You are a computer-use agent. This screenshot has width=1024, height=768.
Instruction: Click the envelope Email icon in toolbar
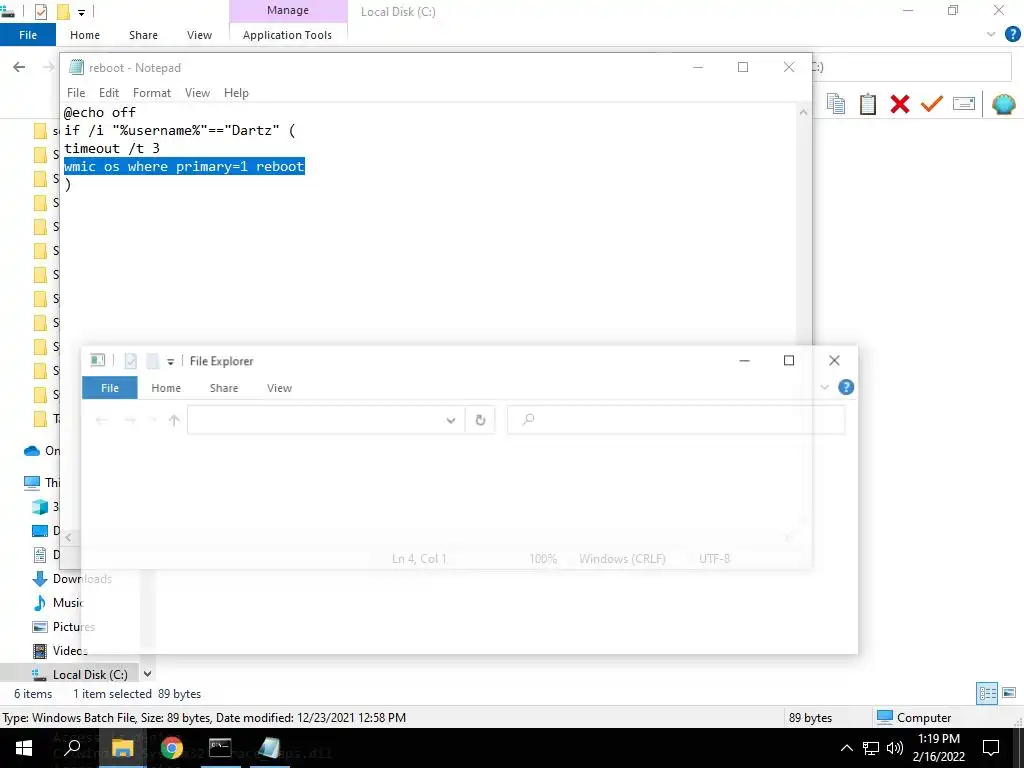coord(964,104)
